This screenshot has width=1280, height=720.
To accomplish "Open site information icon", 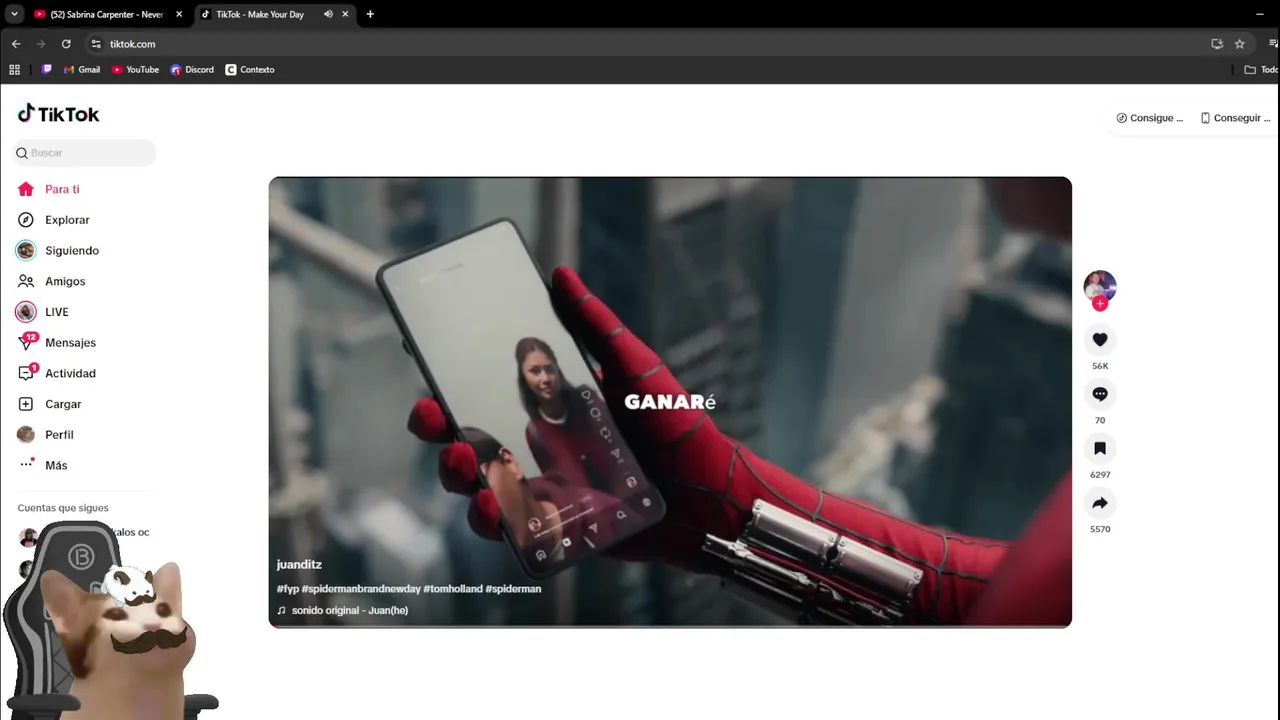I will click(x=96, y=44).
